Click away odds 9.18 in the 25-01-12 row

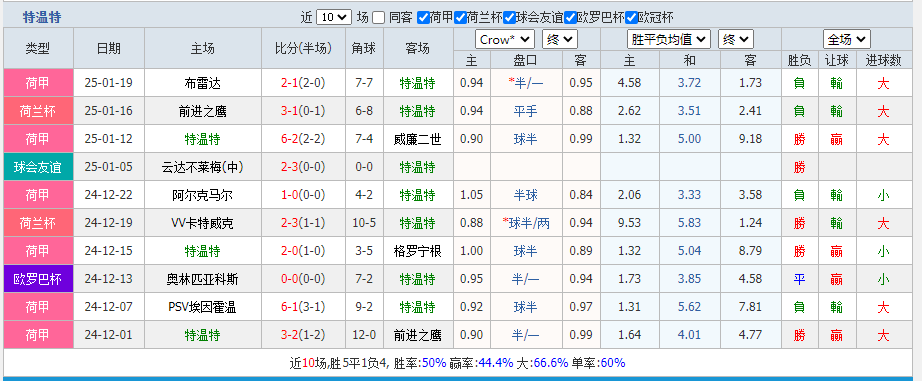point(750,139)
